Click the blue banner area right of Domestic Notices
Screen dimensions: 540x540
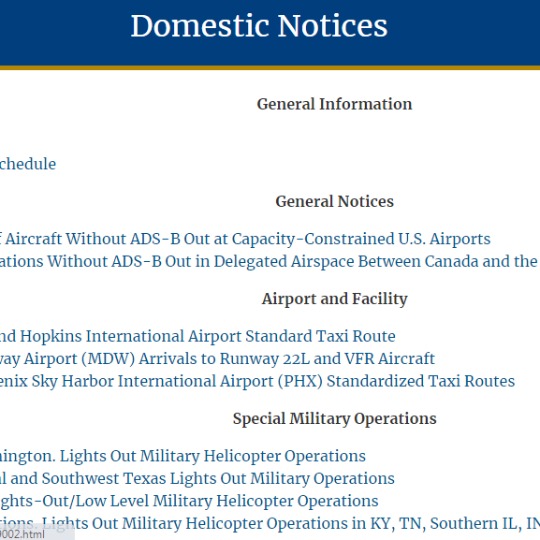(464, 33)
